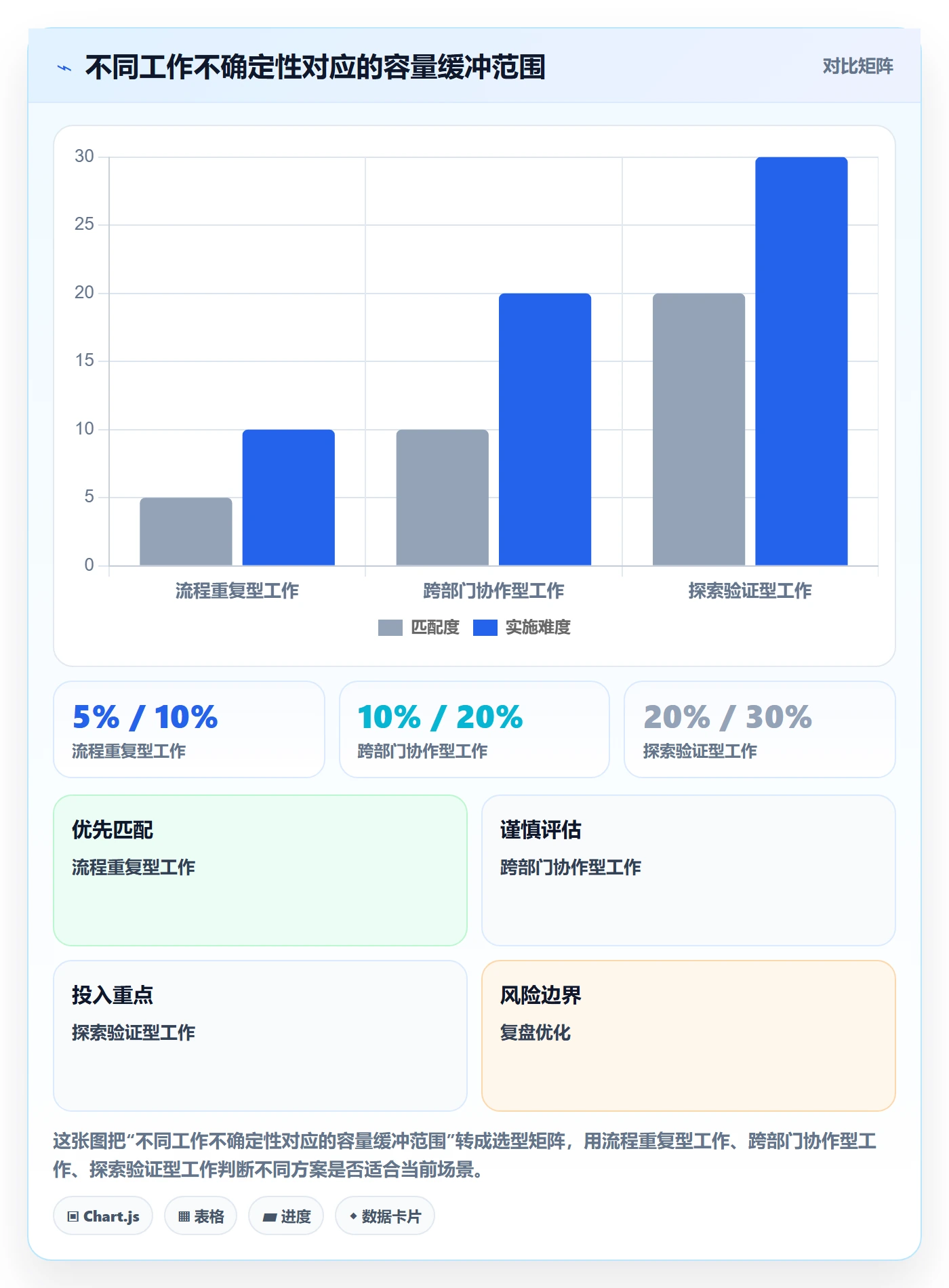Viewport: 949px width, 1288px height.
Task: Open the 20% / 30% stat card
Action: coord(760,729)
